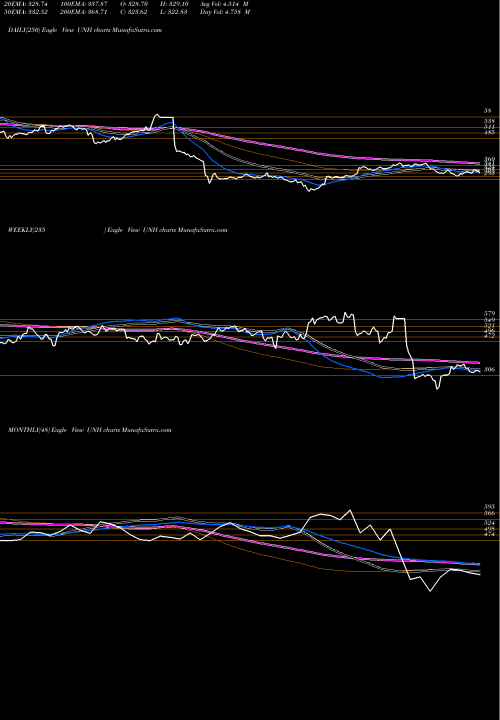500x720 pixels.
Task: Click the 595 price label on monthly chart
Action: click(x=489, y=507)
